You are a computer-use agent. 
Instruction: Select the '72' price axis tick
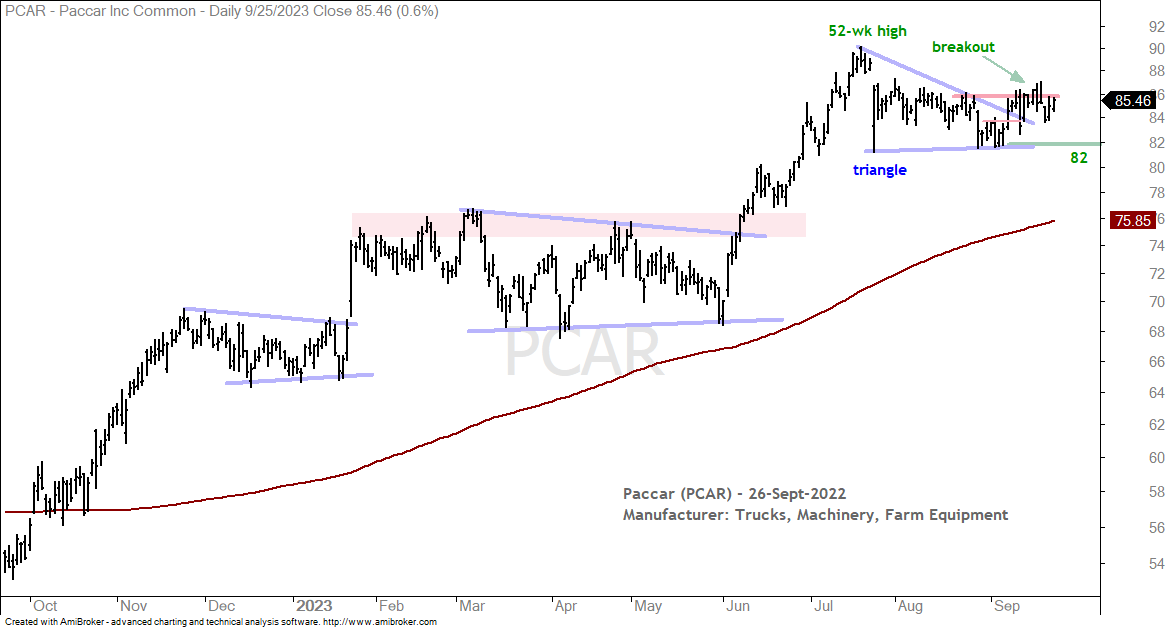tap(1157, 274)
